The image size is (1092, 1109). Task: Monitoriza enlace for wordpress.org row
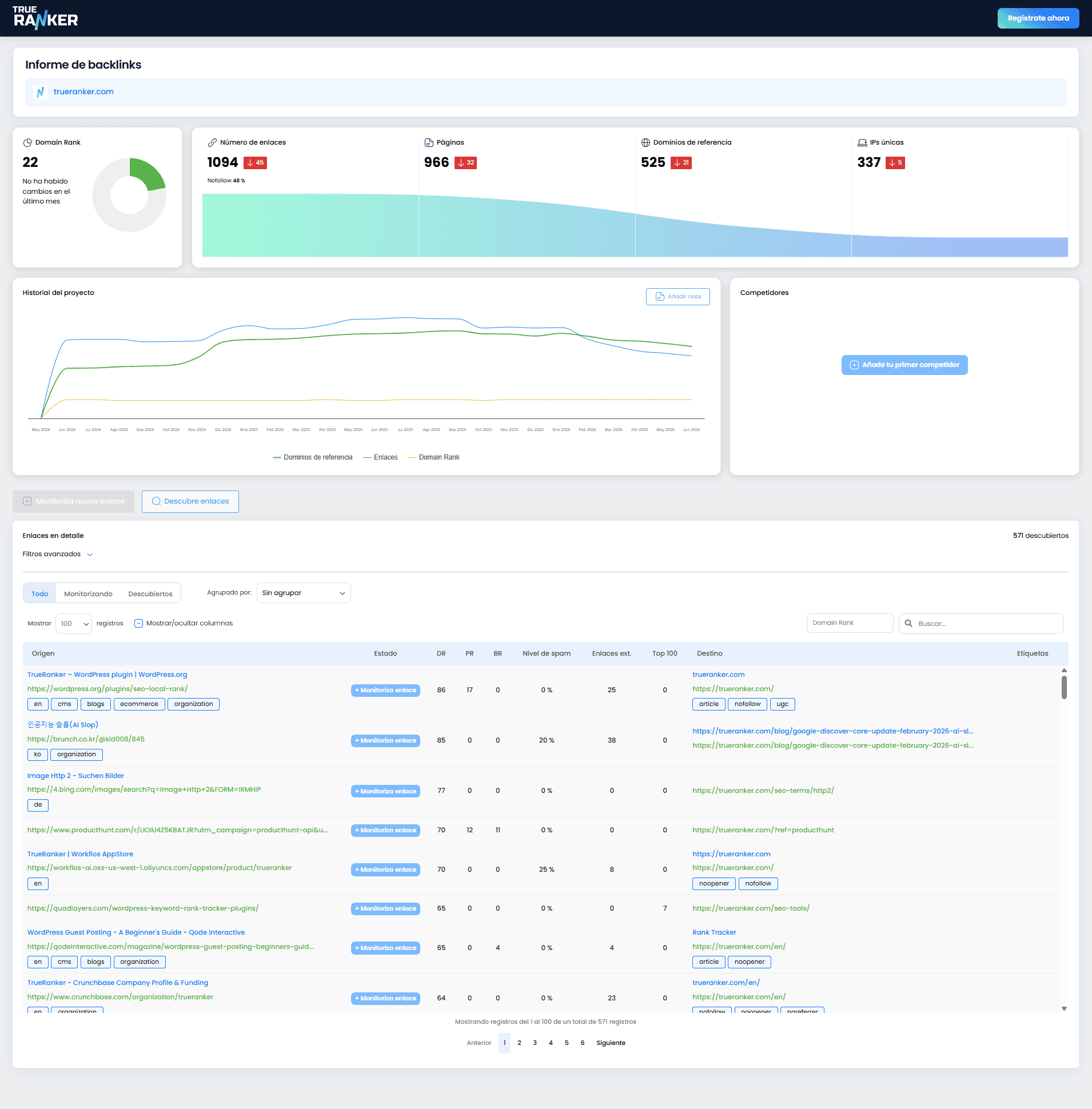[385, 691]
